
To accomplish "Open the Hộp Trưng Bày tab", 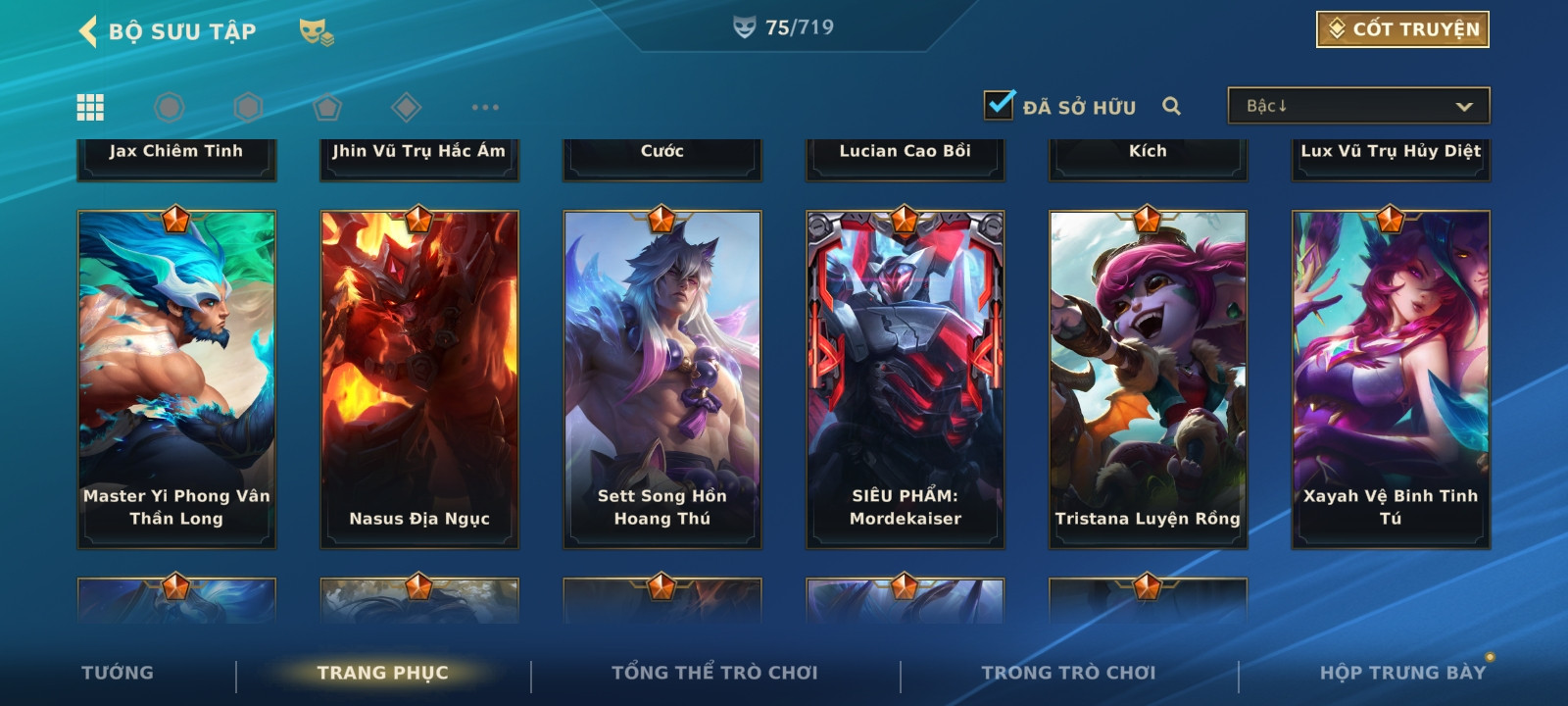I will pos(1402,673).
